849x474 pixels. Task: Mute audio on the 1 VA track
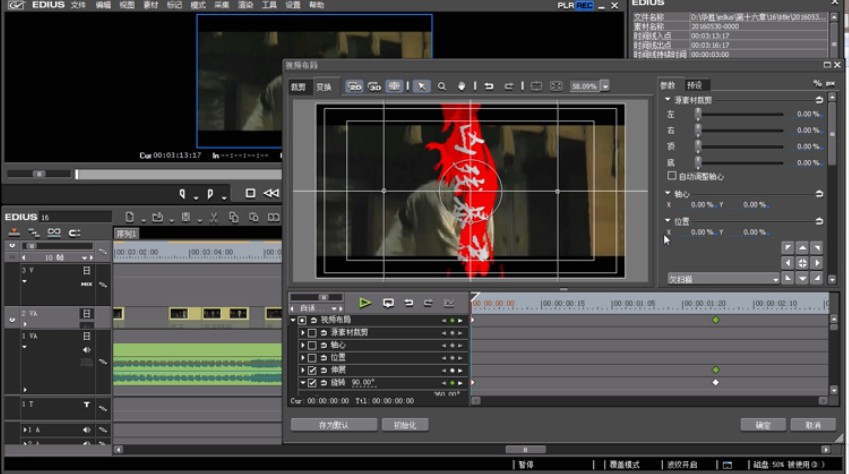coord(87,350)
